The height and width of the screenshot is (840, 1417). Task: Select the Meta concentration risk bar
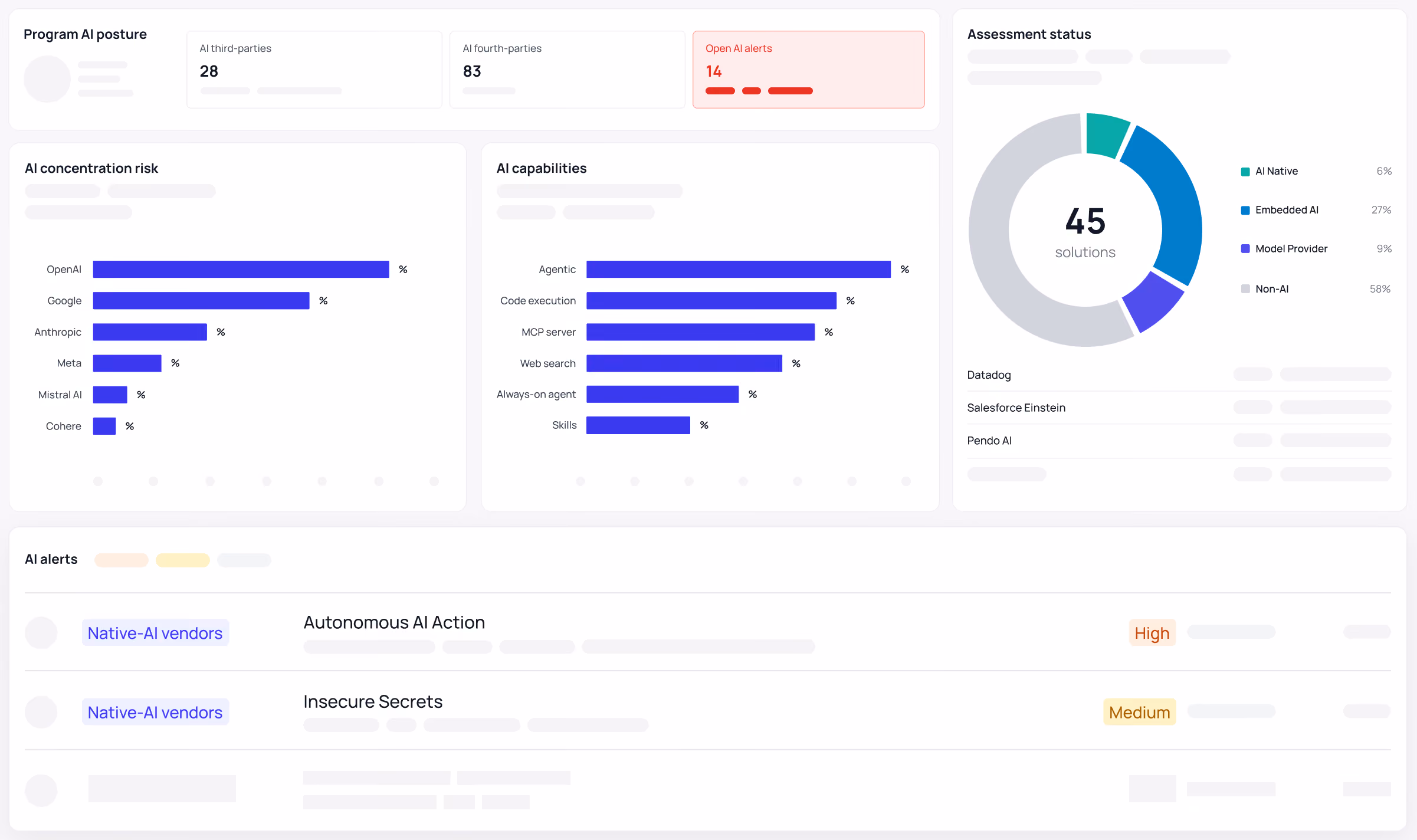127,363
